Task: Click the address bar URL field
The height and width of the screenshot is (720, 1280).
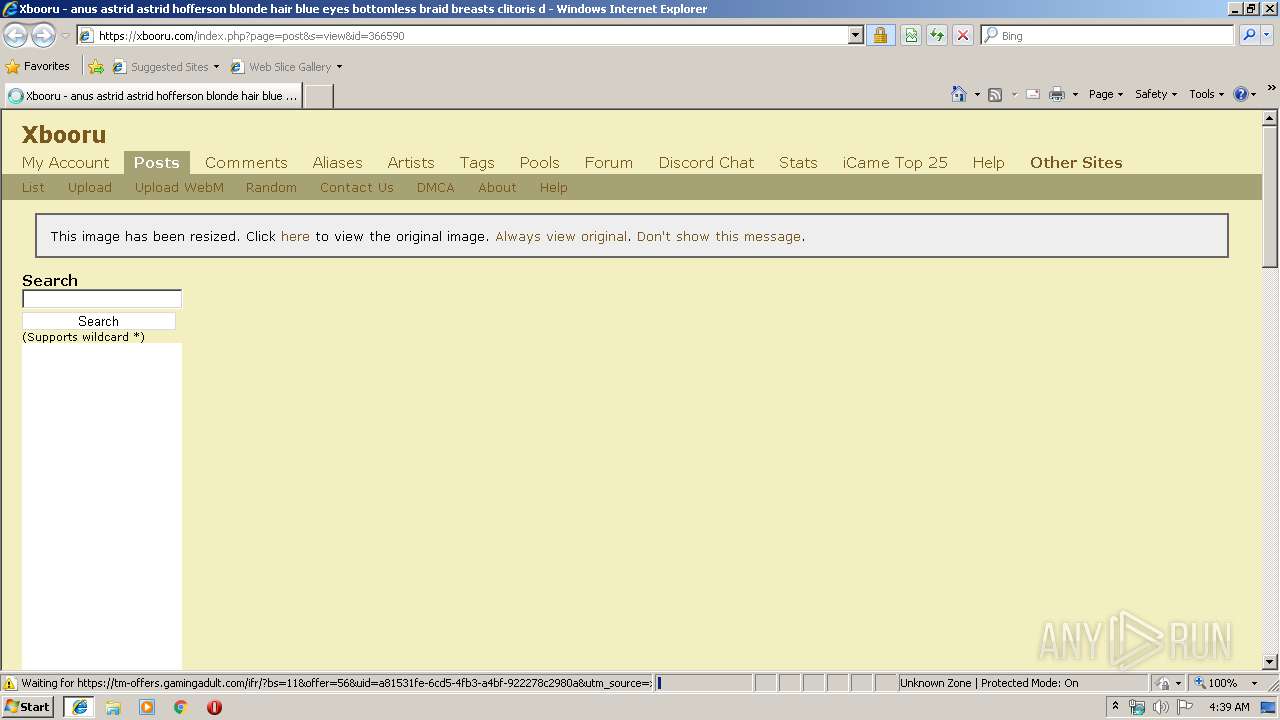Action: coord(462,36)
